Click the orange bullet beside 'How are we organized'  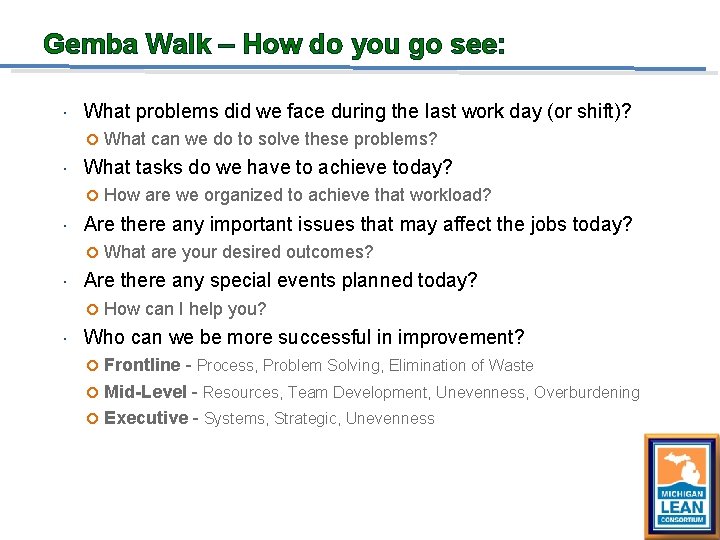pos(93,196)
